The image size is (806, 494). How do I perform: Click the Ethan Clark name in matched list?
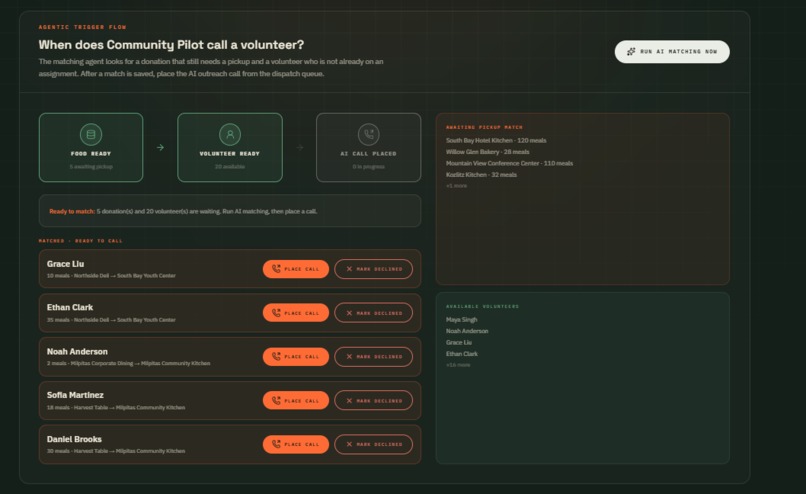pyautogui.click(x=70, y=307)
